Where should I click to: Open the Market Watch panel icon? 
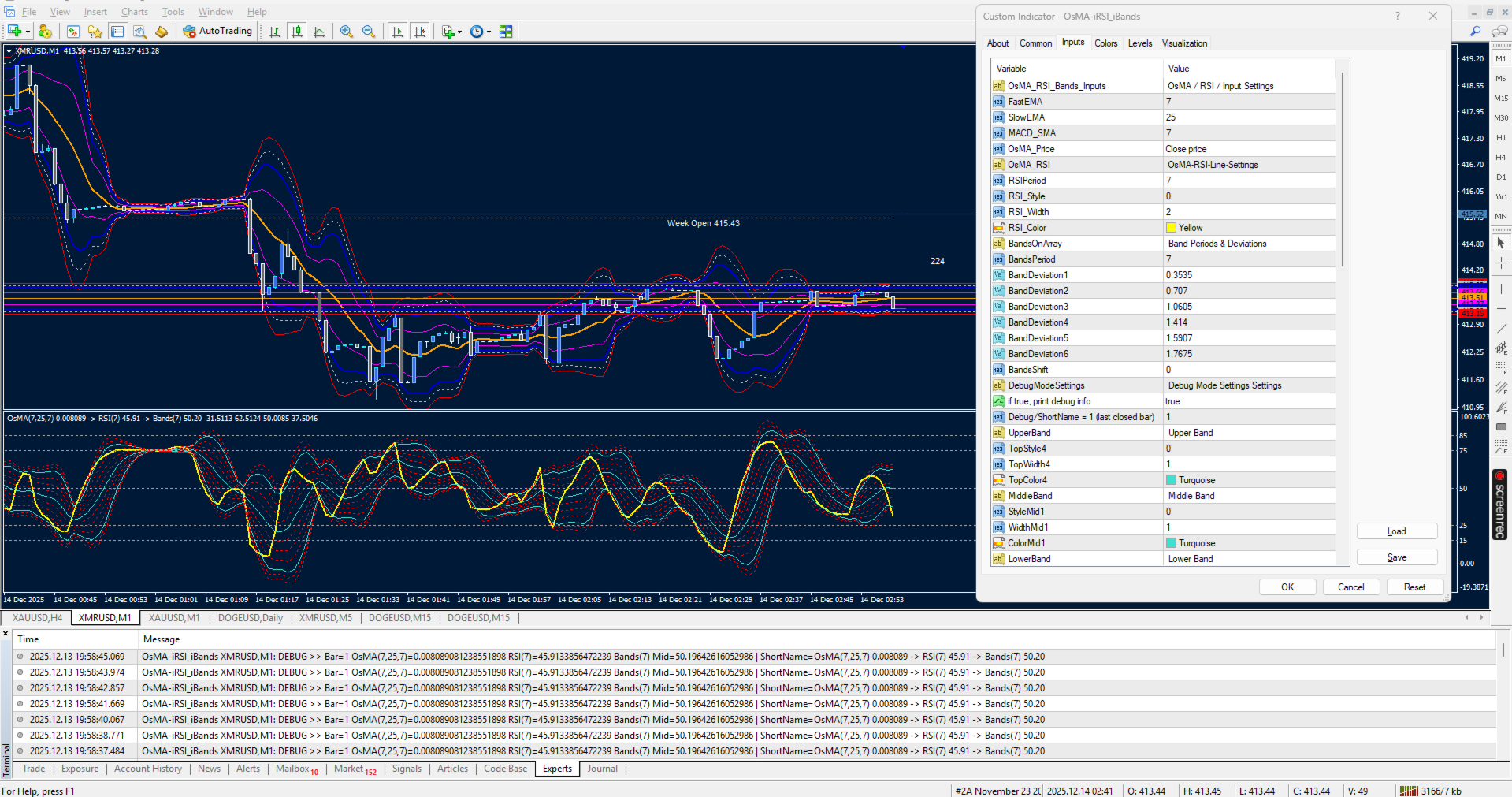pyautogui.click(x=73, y=32)
